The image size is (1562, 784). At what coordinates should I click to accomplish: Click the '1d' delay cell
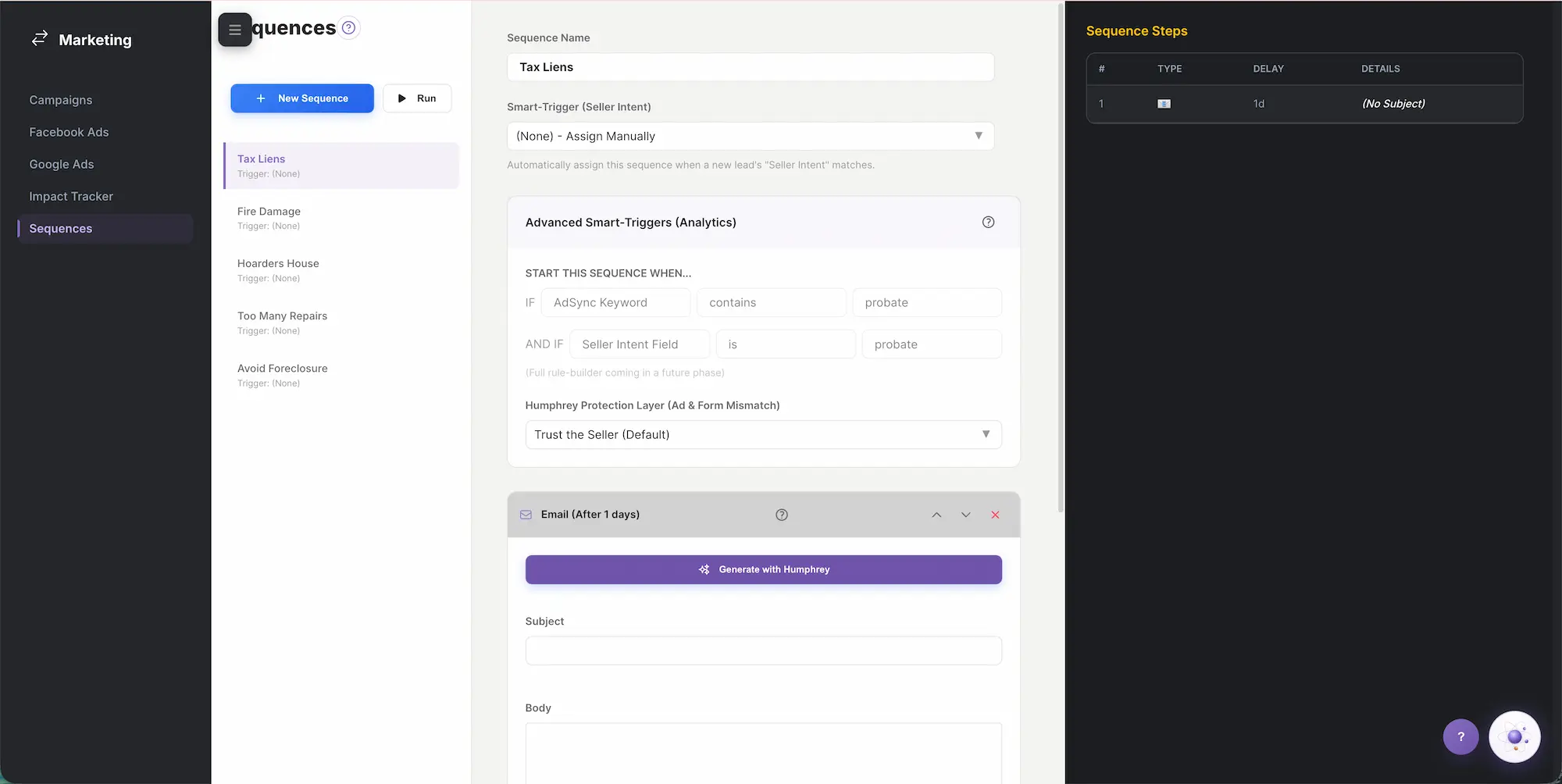(1259, 104)
